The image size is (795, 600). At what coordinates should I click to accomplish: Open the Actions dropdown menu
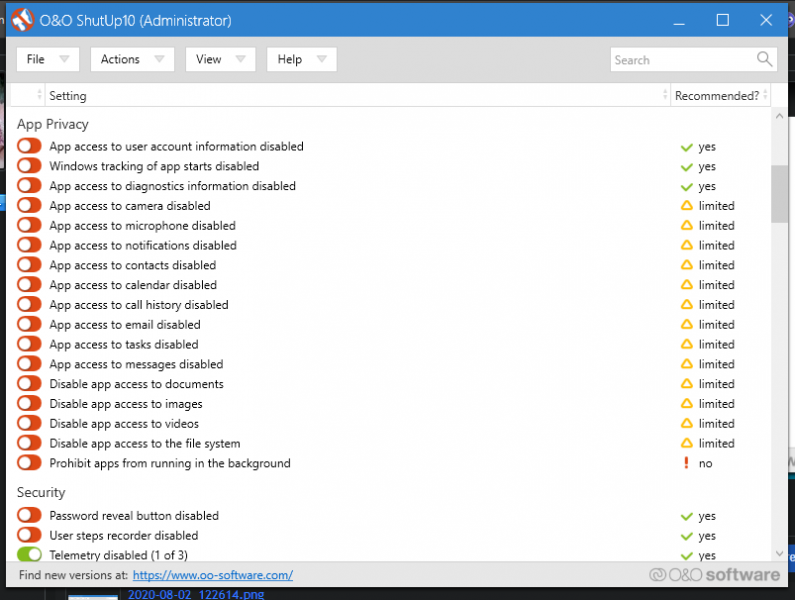click(132, 60)
